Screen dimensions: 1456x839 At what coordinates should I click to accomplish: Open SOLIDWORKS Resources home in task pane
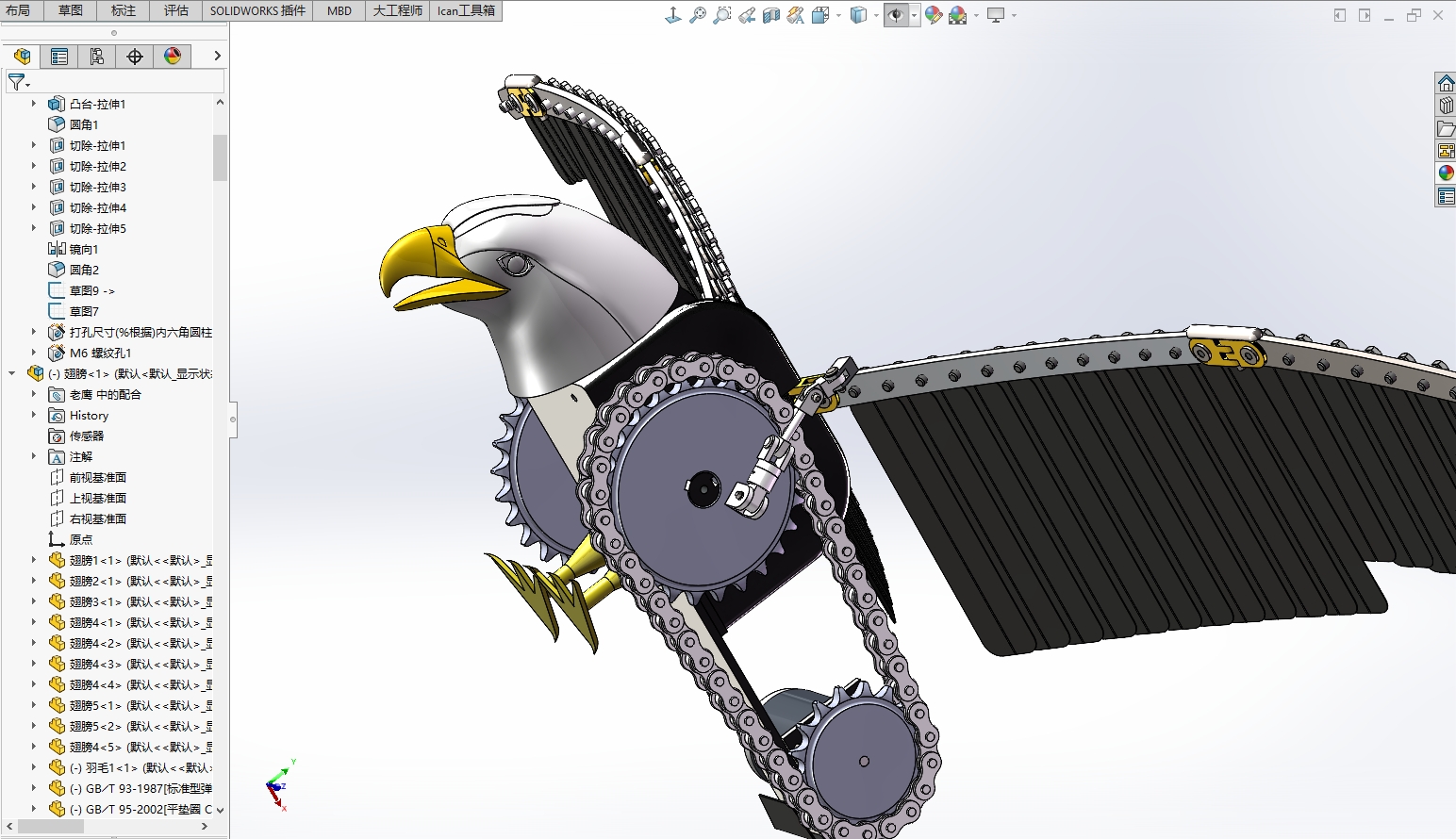(x=1446, y=83)
